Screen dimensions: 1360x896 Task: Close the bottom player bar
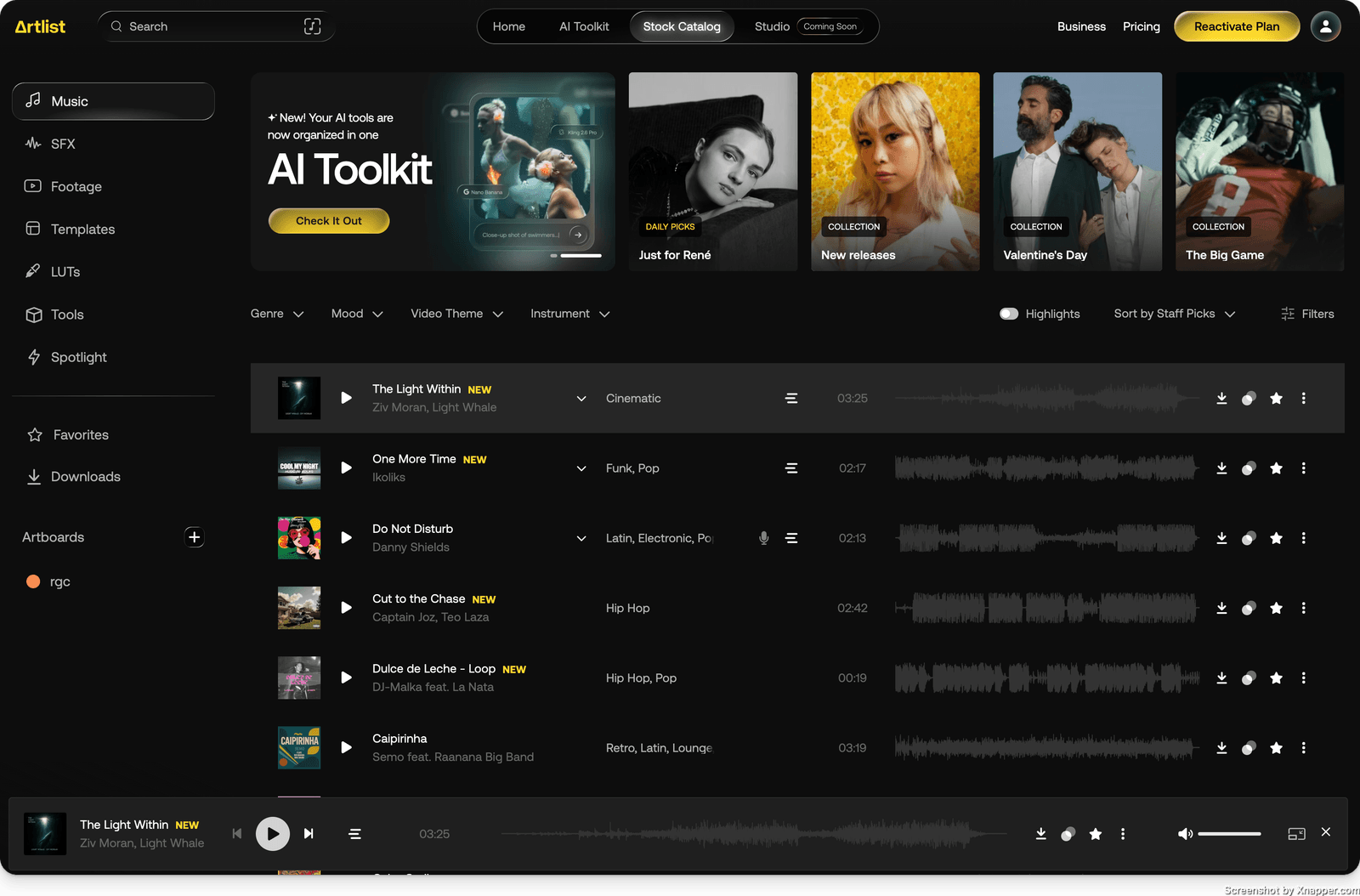1325,832
